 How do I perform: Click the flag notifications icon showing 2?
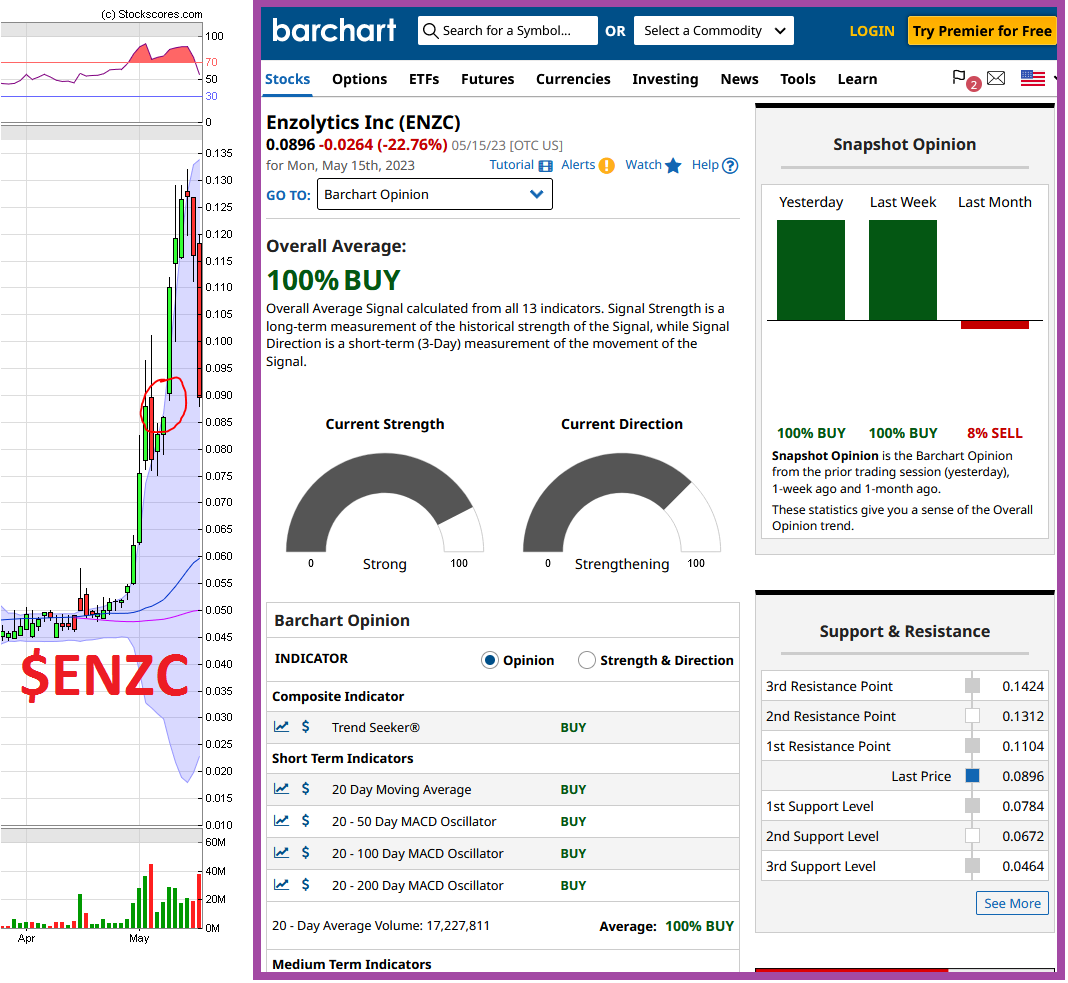coord(959,78)
